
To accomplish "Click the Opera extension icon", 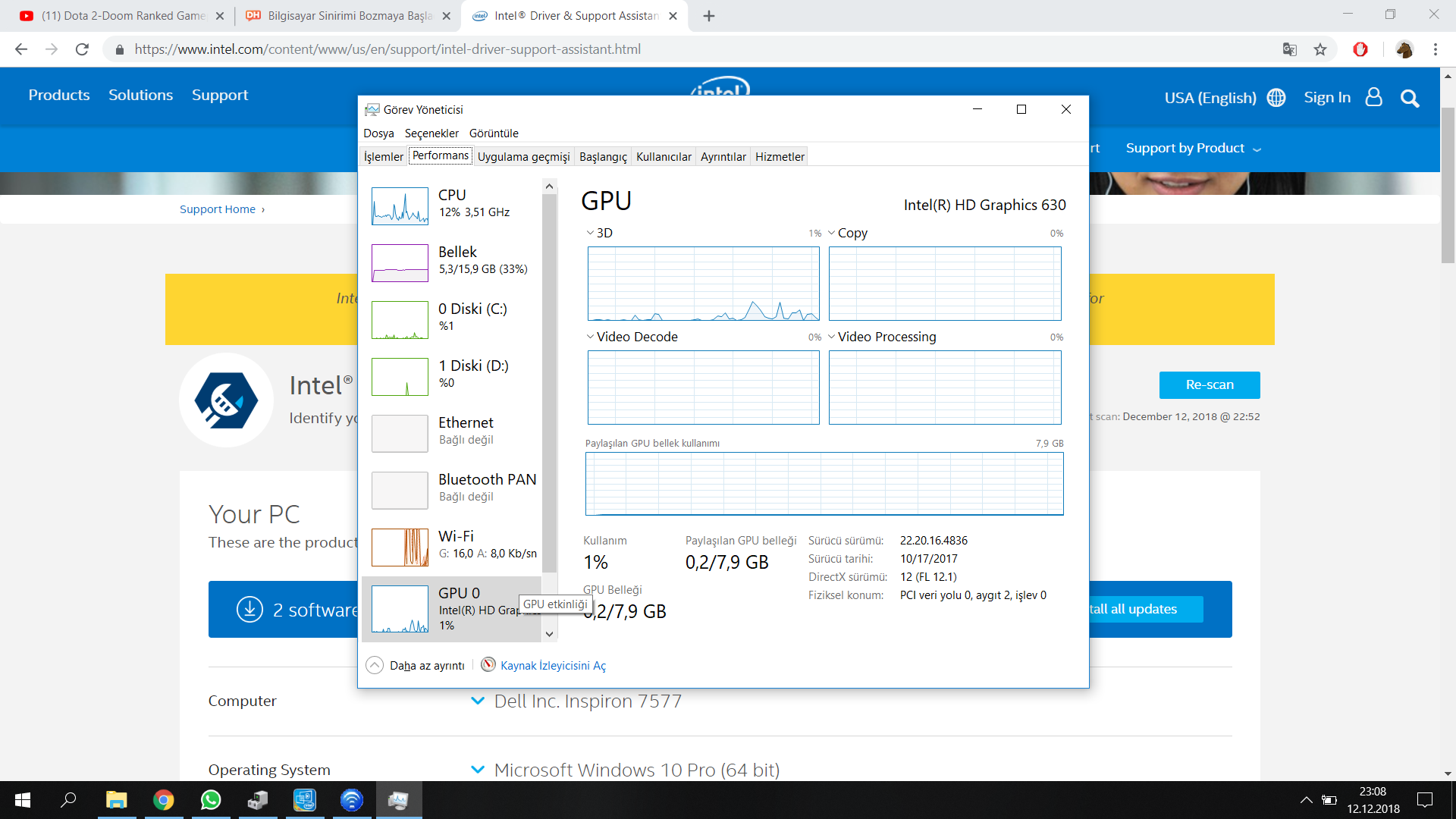I will [x=1360, y=49].
